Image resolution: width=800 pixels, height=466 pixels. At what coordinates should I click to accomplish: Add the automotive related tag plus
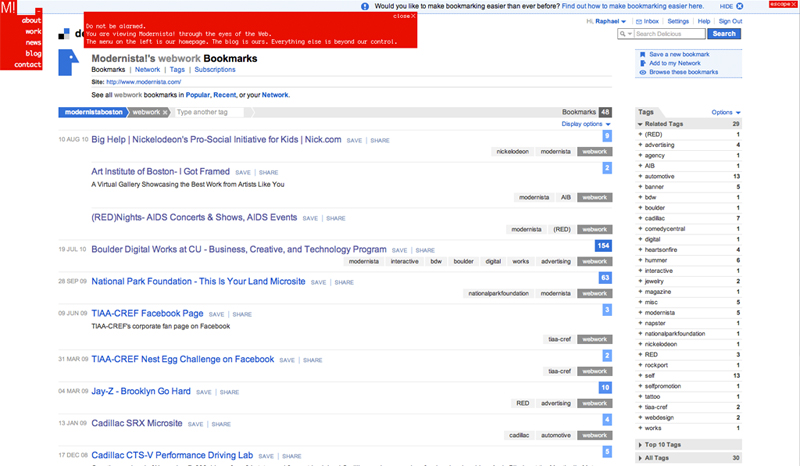click(640, 176)
